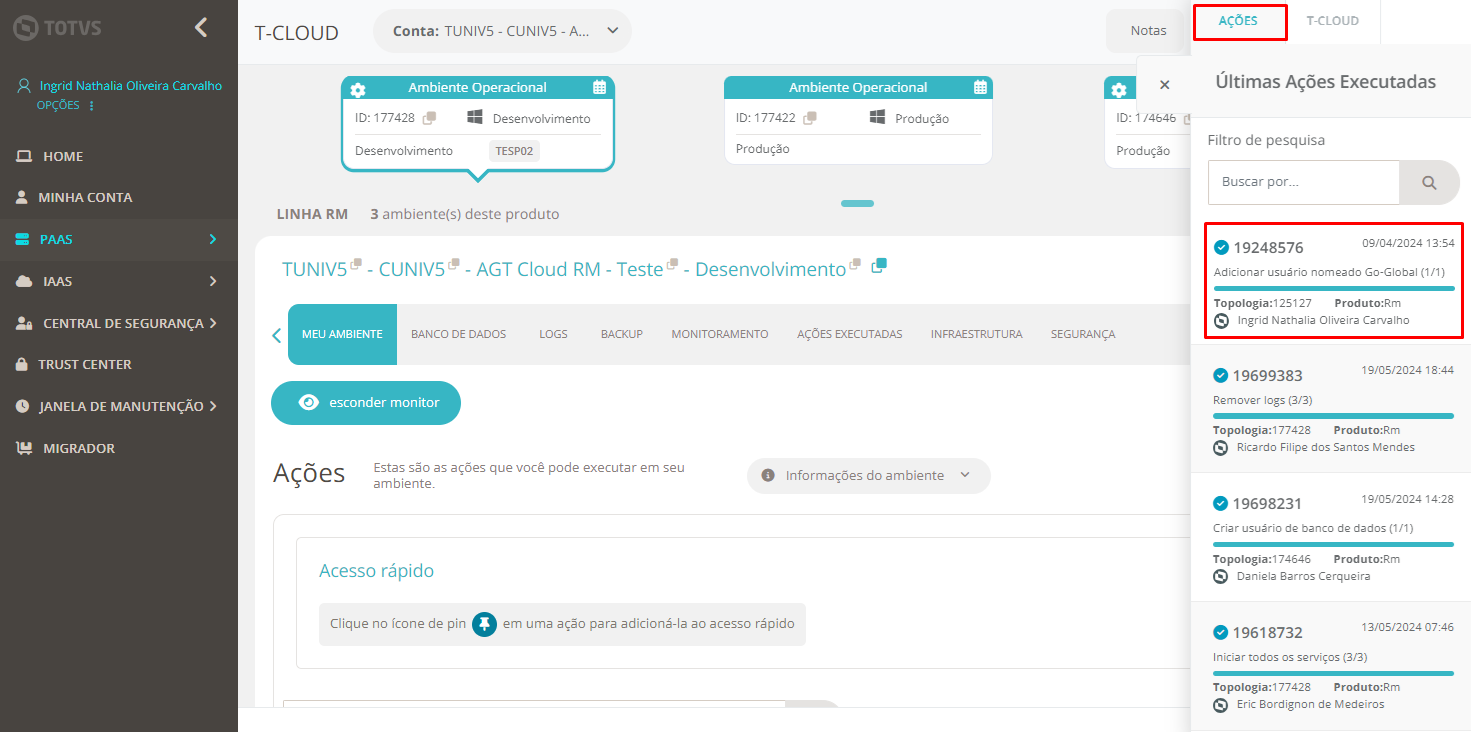This screenshot has height=732, width=1471.
Task: Copy CUNIV5 text via its copy icon
Action: 454,264
